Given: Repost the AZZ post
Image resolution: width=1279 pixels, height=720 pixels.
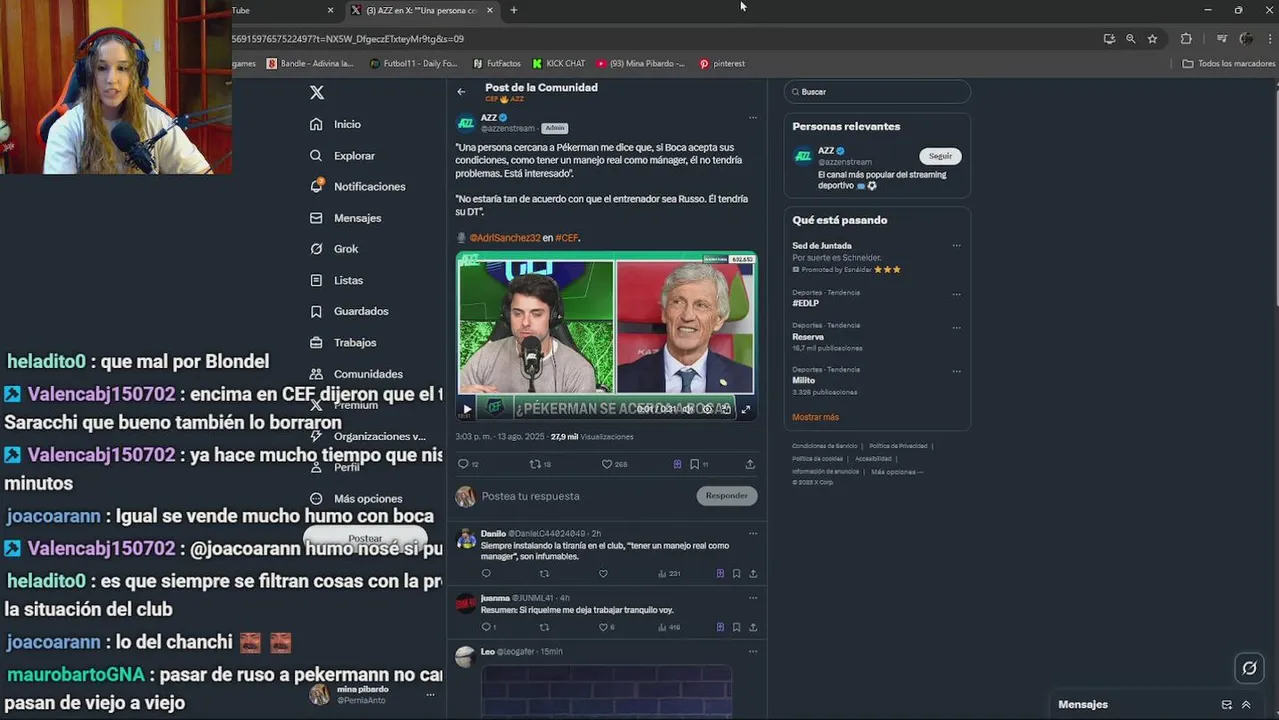Looking at the screenshot, I should point(535,464).
